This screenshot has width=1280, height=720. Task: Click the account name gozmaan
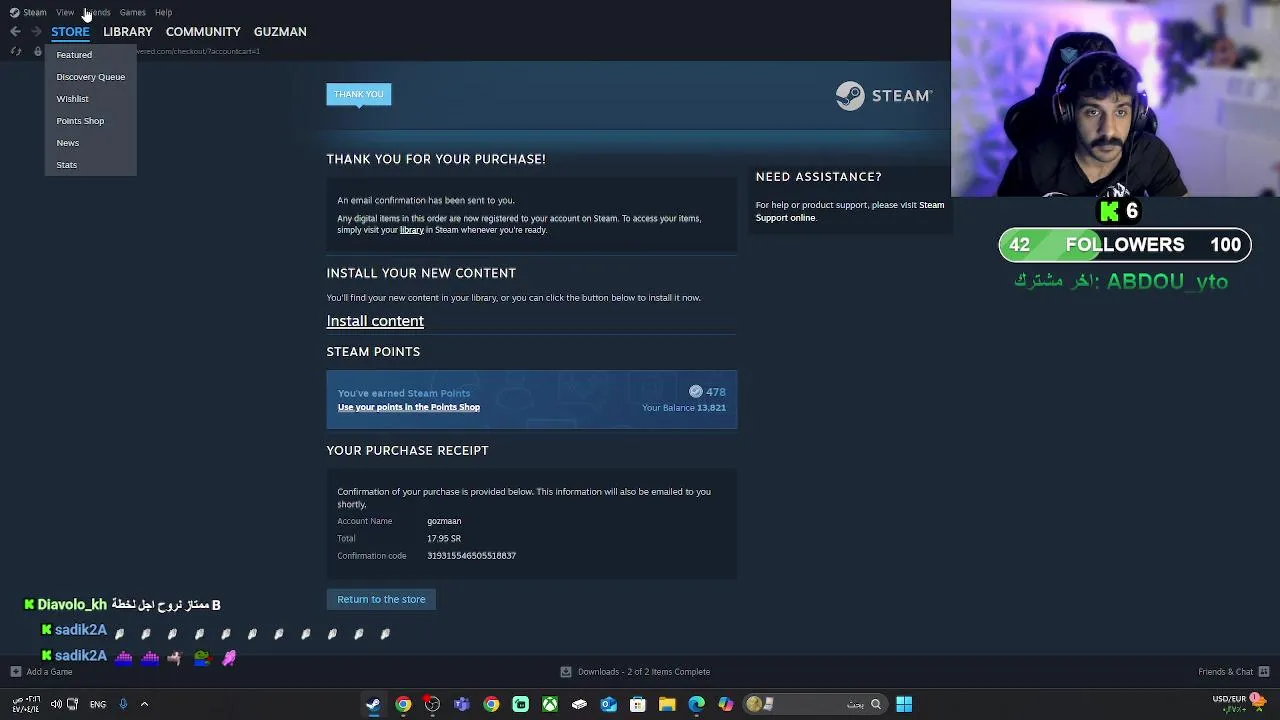(x=444, y=521)
